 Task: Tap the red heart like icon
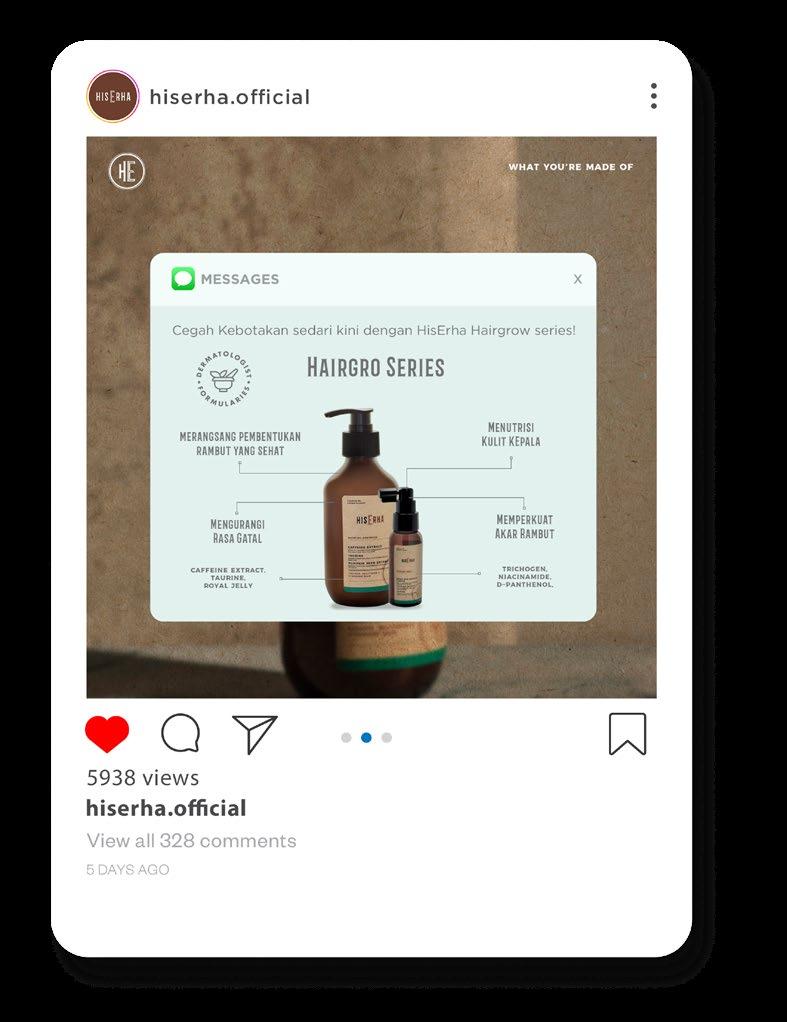click(x=107, y=734)
